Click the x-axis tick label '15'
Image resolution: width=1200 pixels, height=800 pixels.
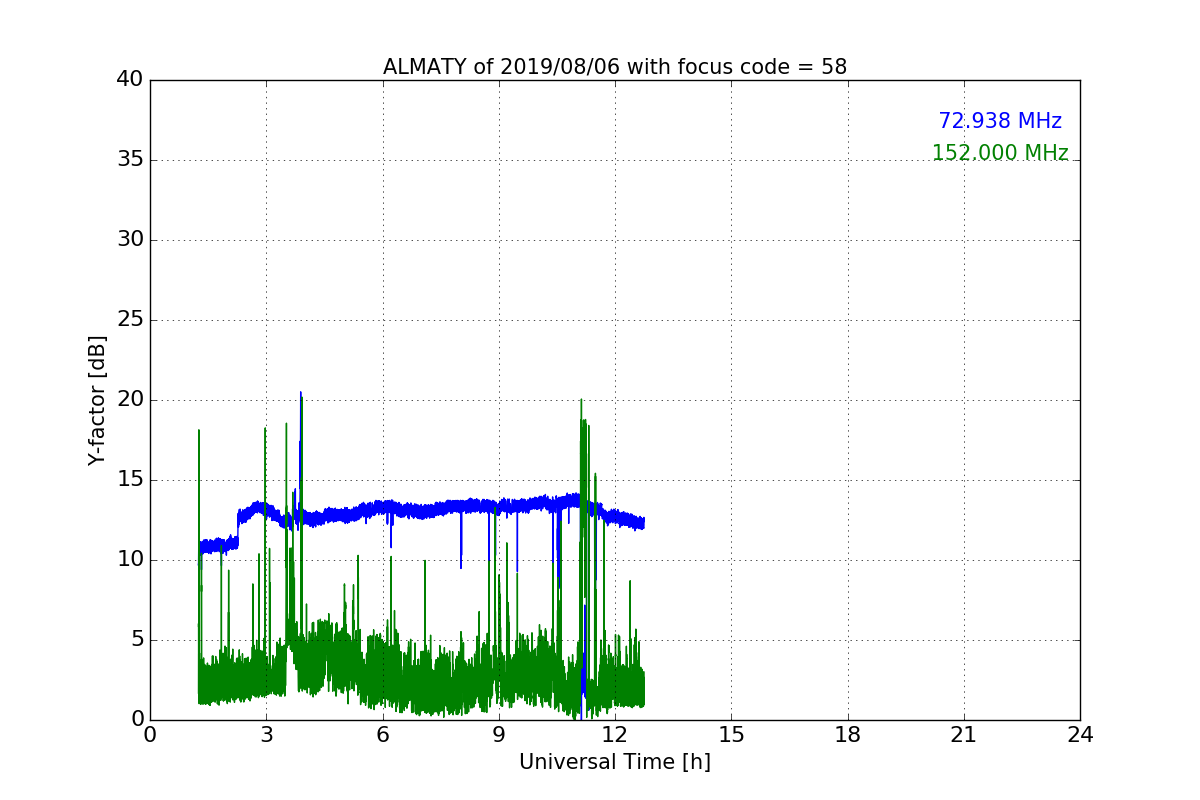pyautogui.click(x=731, y=734)
